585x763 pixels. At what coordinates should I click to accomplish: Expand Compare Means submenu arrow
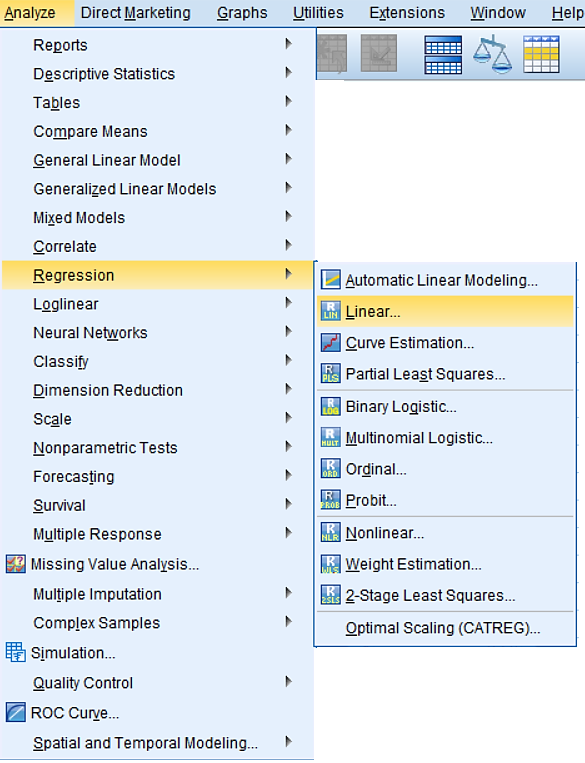point(288,130)
